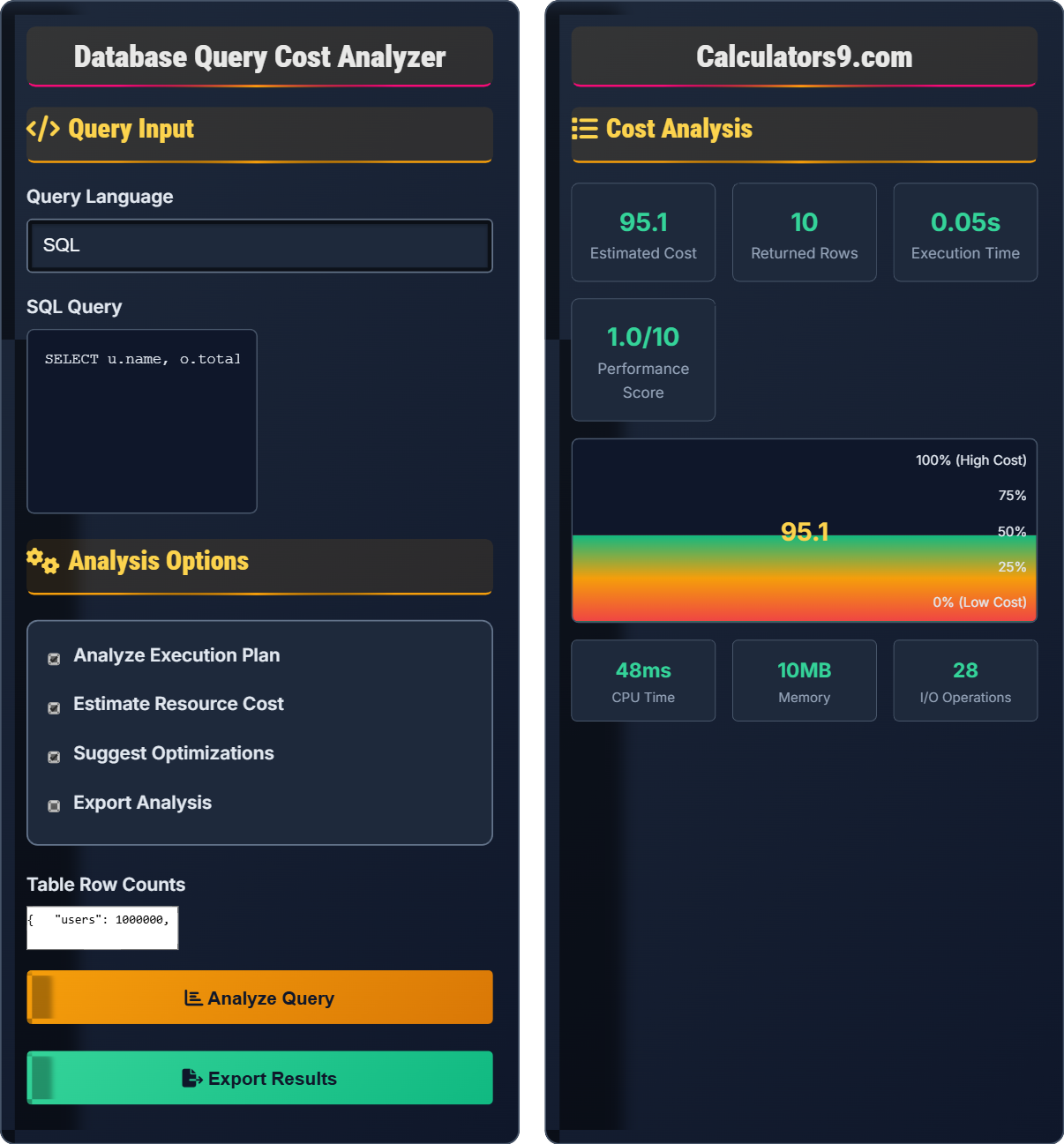Toggle the Analyze Execution Plan checkbox
The height and width of the screenshot is (1144, 1064).
(x=54, y=659)
